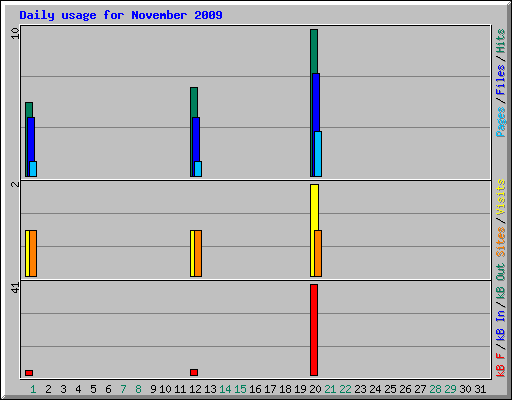Click green weekend day "15" on the x-axis
The height and width of the screenshot is (400, 512).
[240, 389]
